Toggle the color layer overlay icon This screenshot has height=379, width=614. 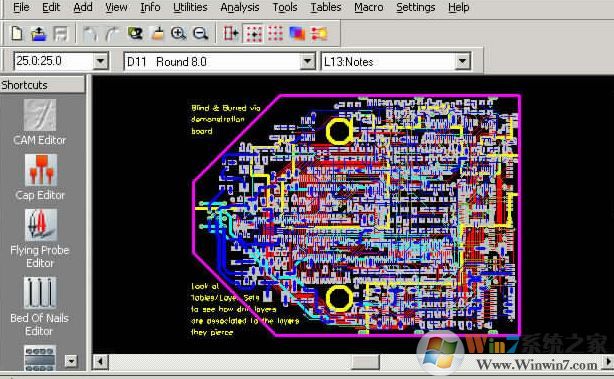pyautogui.click(x=297, y=34)
